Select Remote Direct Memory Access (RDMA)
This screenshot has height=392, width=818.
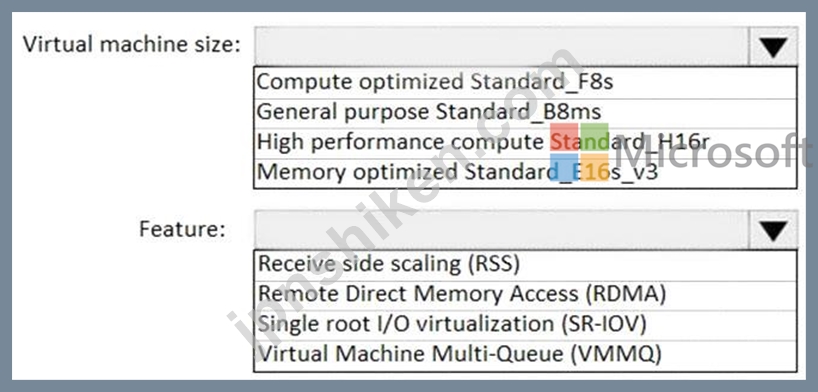tap(525, 295)
